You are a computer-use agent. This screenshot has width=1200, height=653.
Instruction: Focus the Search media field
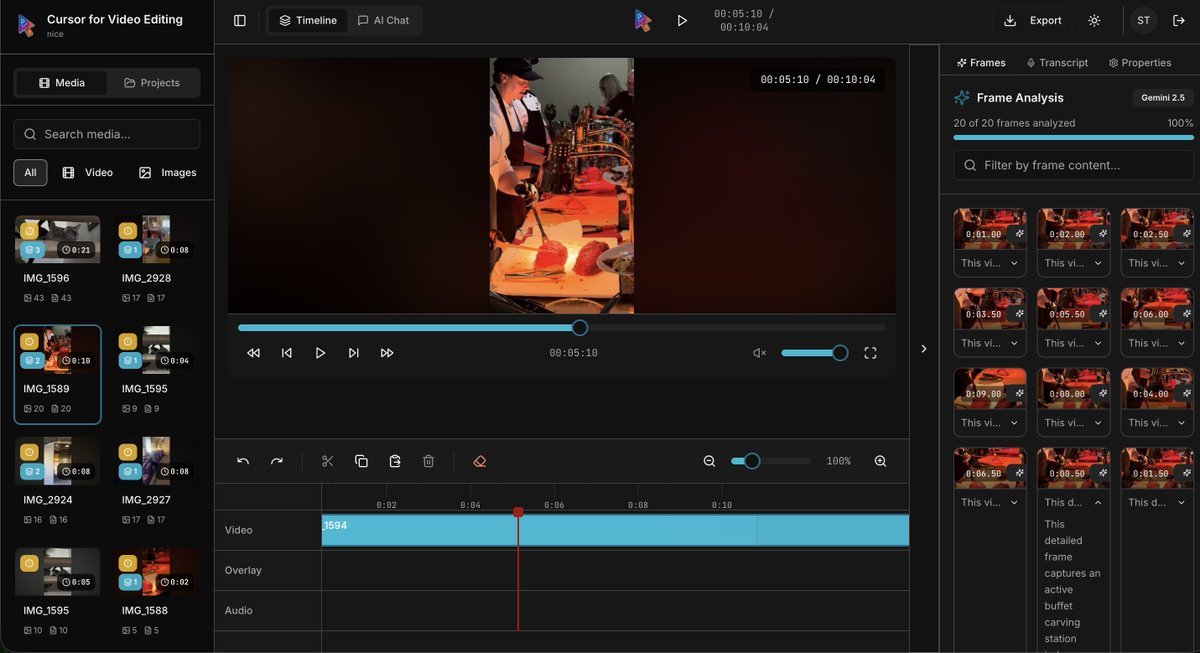107,134
